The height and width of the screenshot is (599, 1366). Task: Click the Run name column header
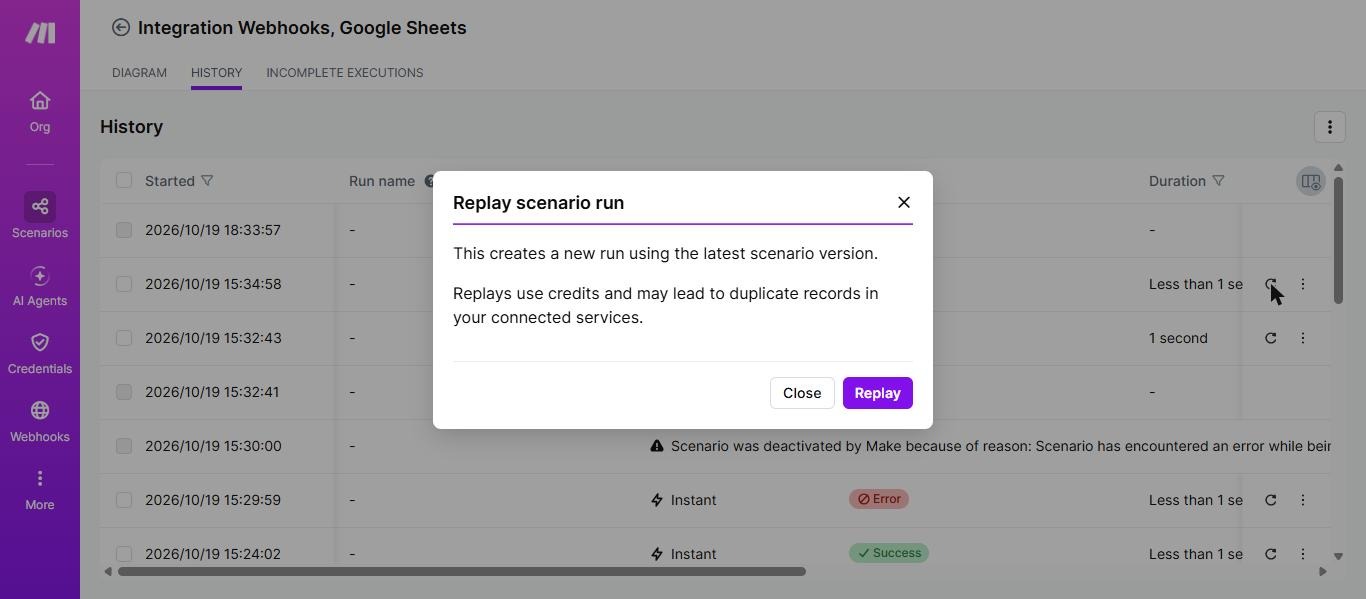click(x=382, y=181)
